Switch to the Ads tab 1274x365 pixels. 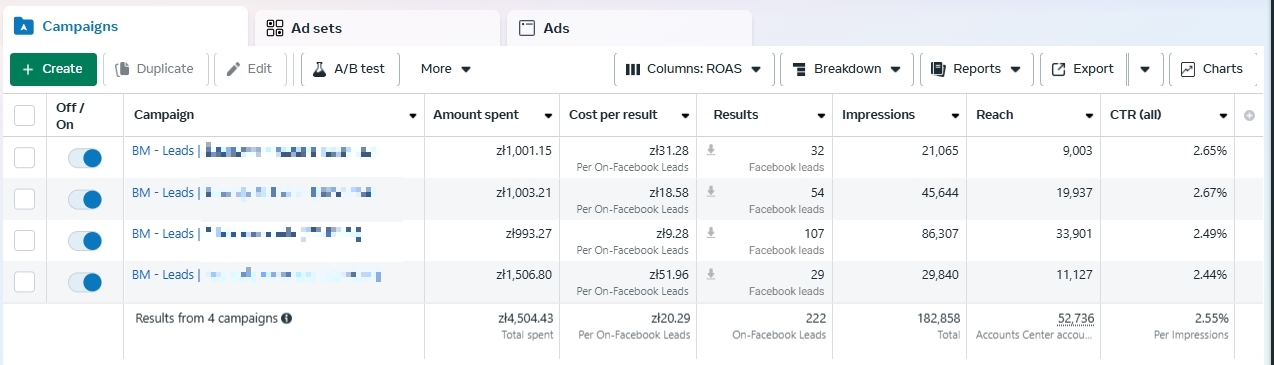pyautogui.click(x=629, y=28)
